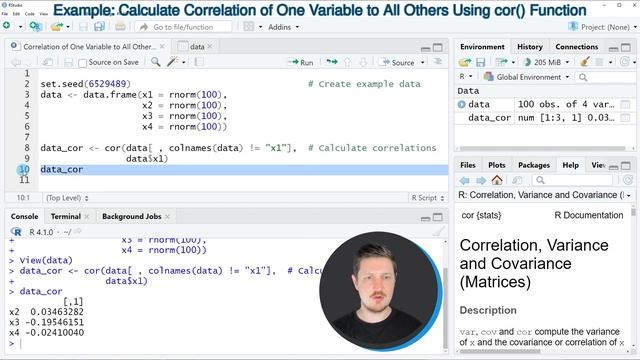The image size is (640, 360).
Task: Click the Create Project icon
Action: pyautogui.click(x=36, y=27)
